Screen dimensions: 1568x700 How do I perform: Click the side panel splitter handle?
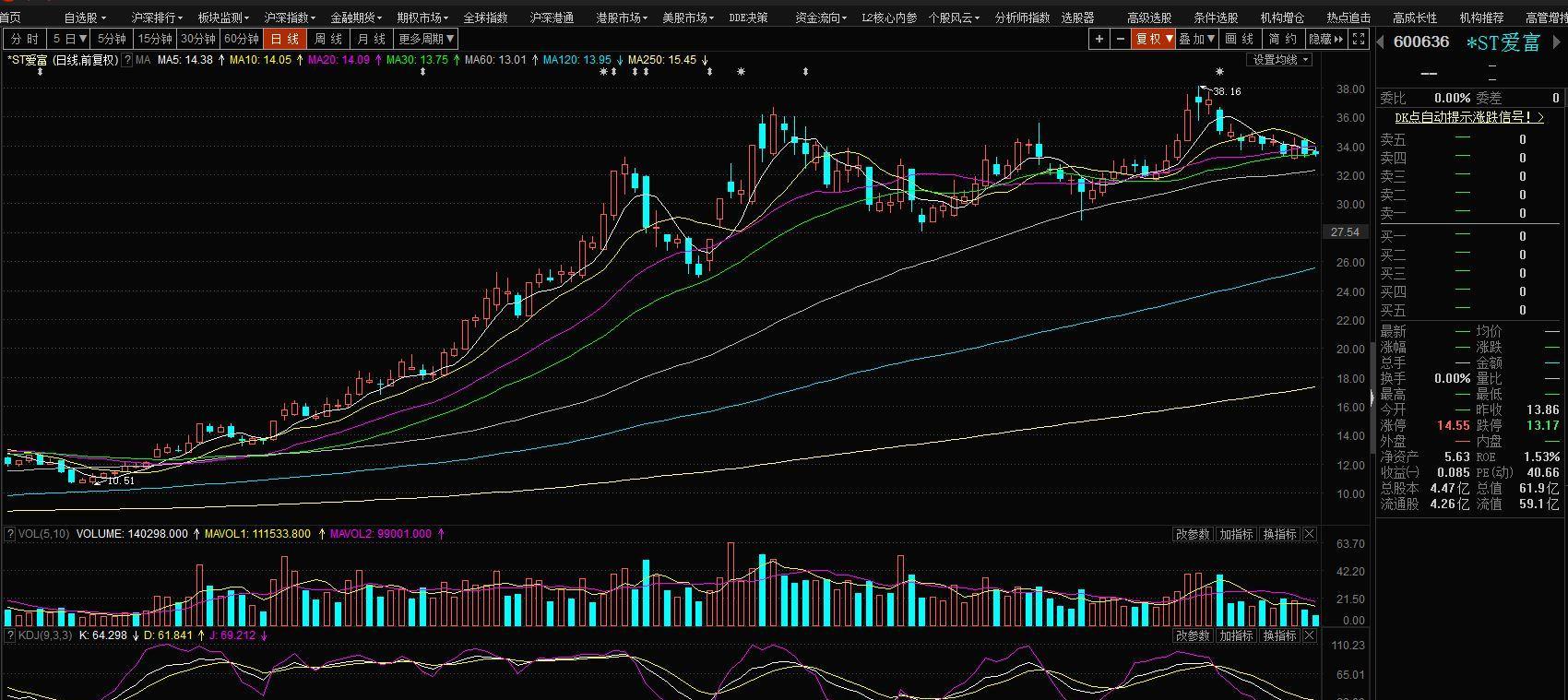(1372, 397)
